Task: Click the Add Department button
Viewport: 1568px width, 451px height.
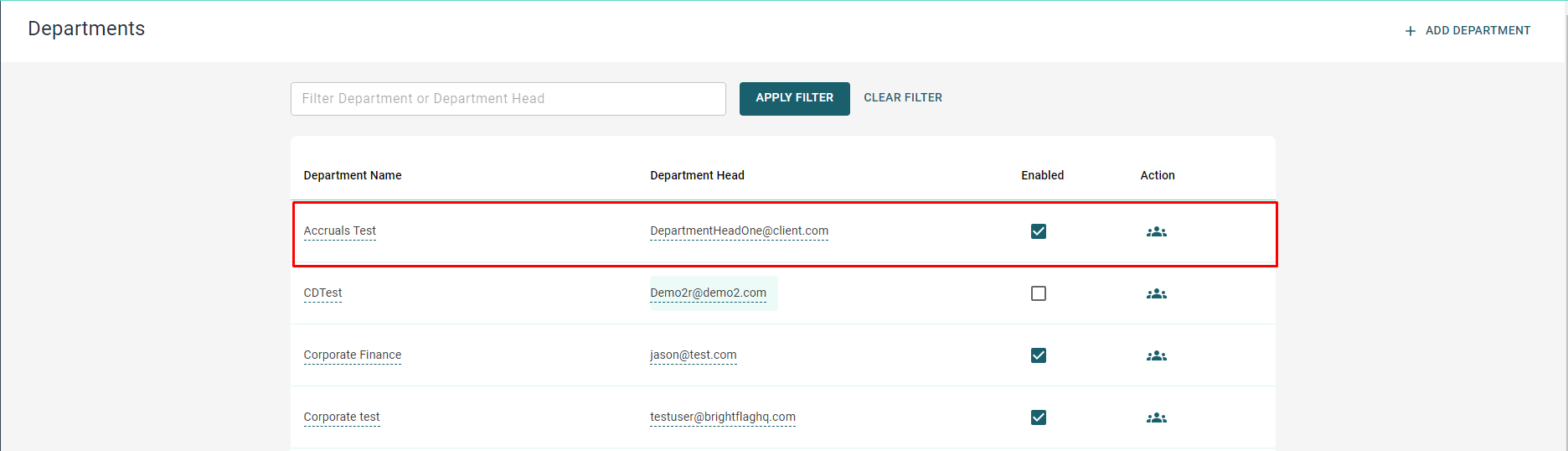Action: [1467, 31]
